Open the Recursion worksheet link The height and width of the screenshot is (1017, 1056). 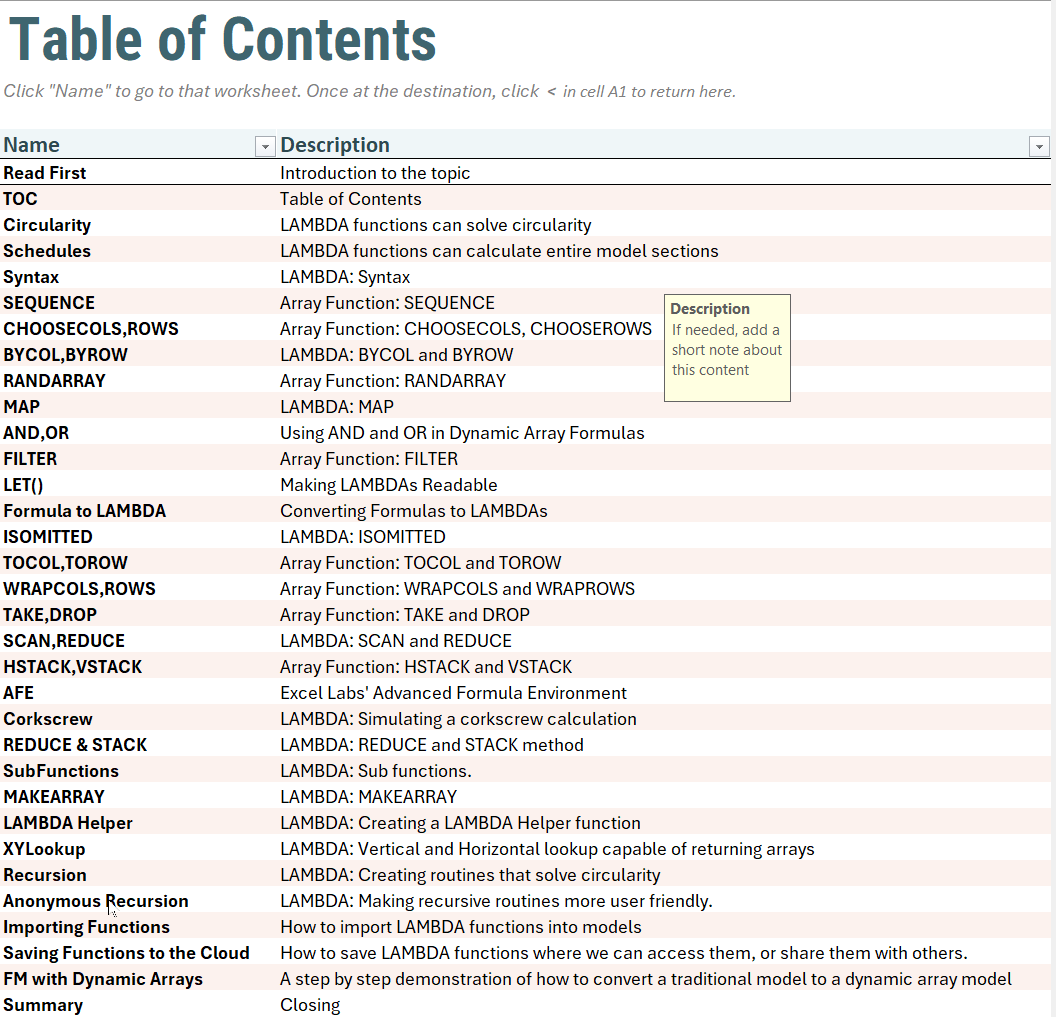coord(45,876)
